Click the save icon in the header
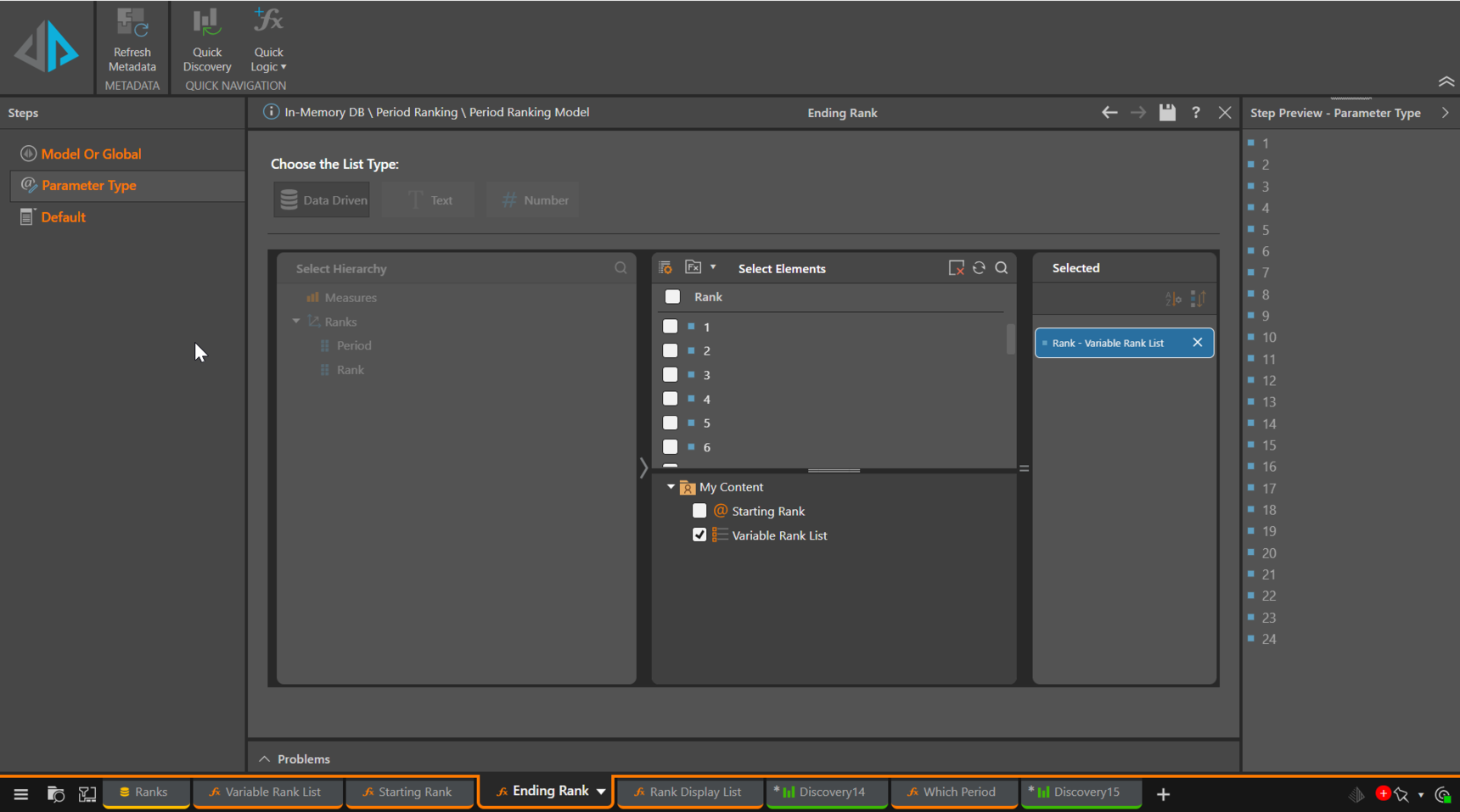Image resolution: width=1460 pixels, height=812 pixels. pyautogui.click(x=1167, y=112)
